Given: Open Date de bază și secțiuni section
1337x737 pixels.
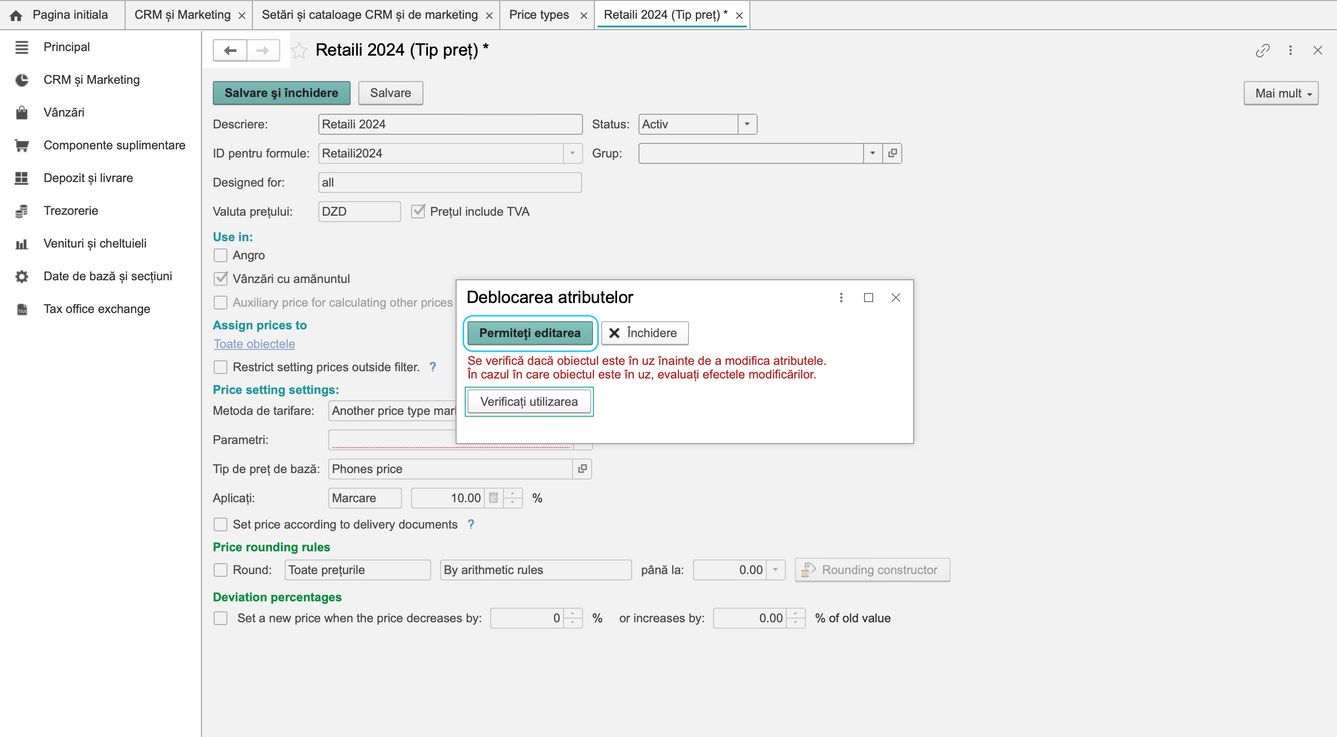Looking at the screenshot, I should [x=108, y=276].
